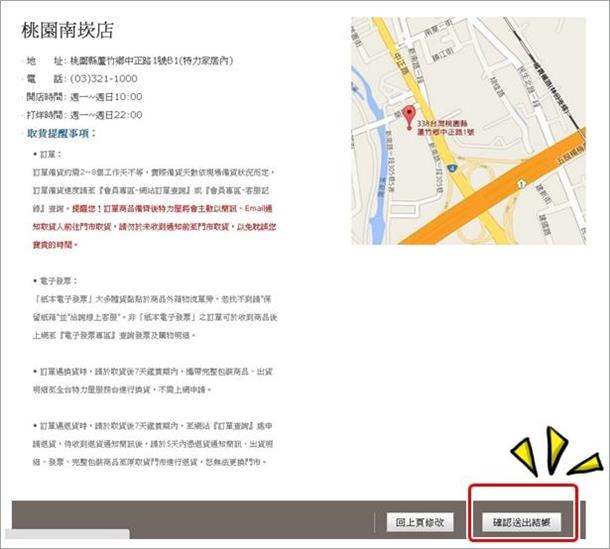
Task: Click the opening time 週一~週日10:00
Action: (x=106, y=96)
